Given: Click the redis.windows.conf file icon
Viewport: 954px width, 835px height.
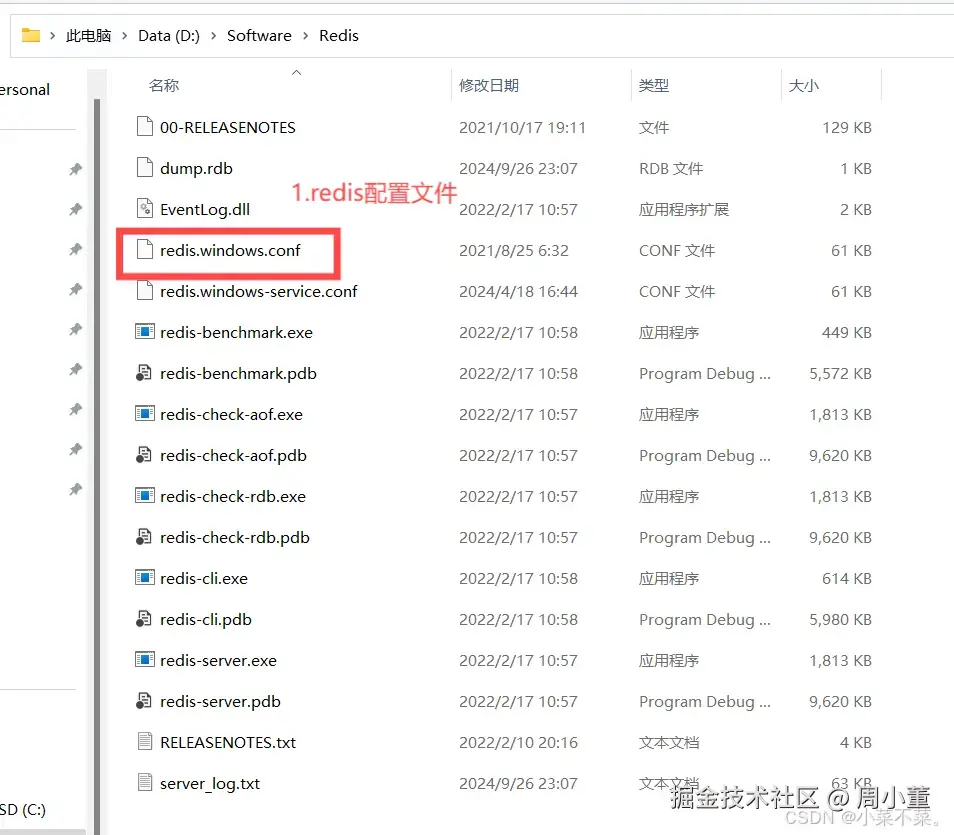Looking at the screenshot, I should tap(145, 250).
